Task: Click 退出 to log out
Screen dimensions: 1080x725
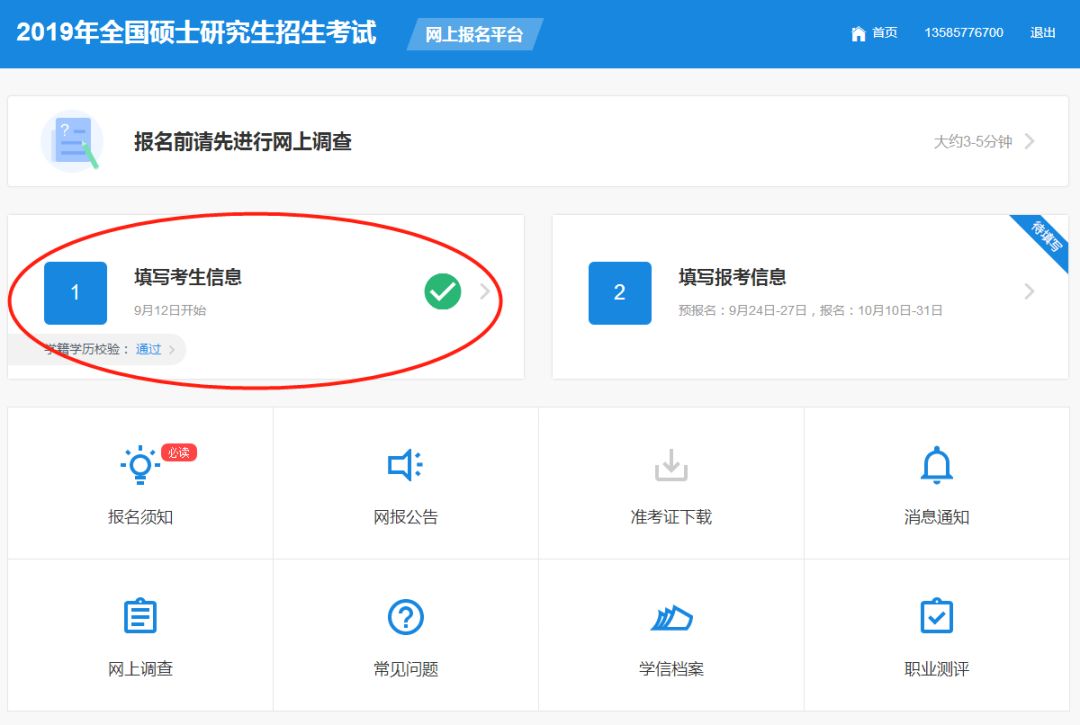Action: point(1043,33)
